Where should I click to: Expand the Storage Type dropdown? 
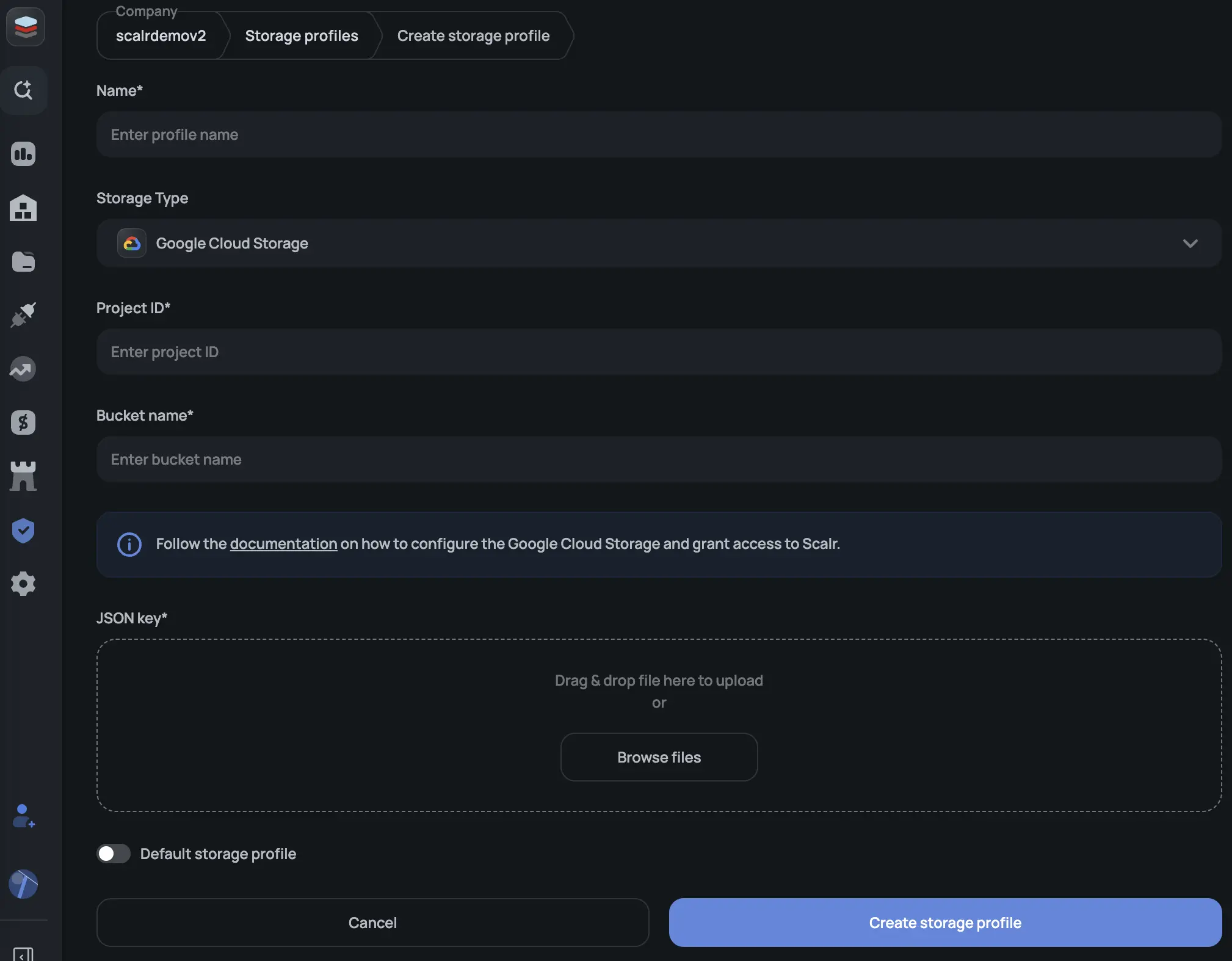pyautogui.click(x=659, y=243)
